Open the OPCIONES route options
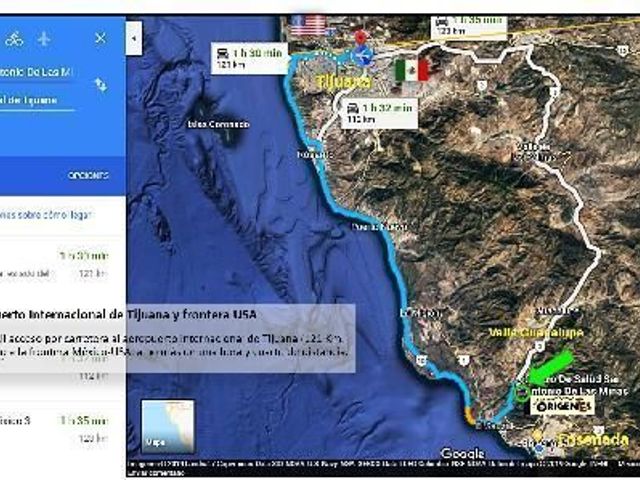 click(88, 175)
